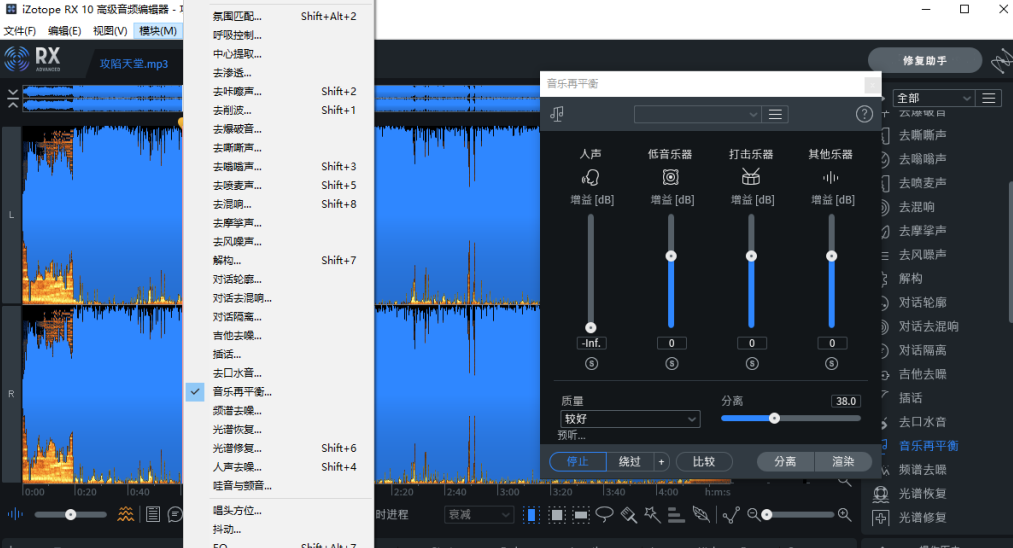Select the magic wand selection tool
Viewport: 1013px width, 548px height.
pos(653,515)
